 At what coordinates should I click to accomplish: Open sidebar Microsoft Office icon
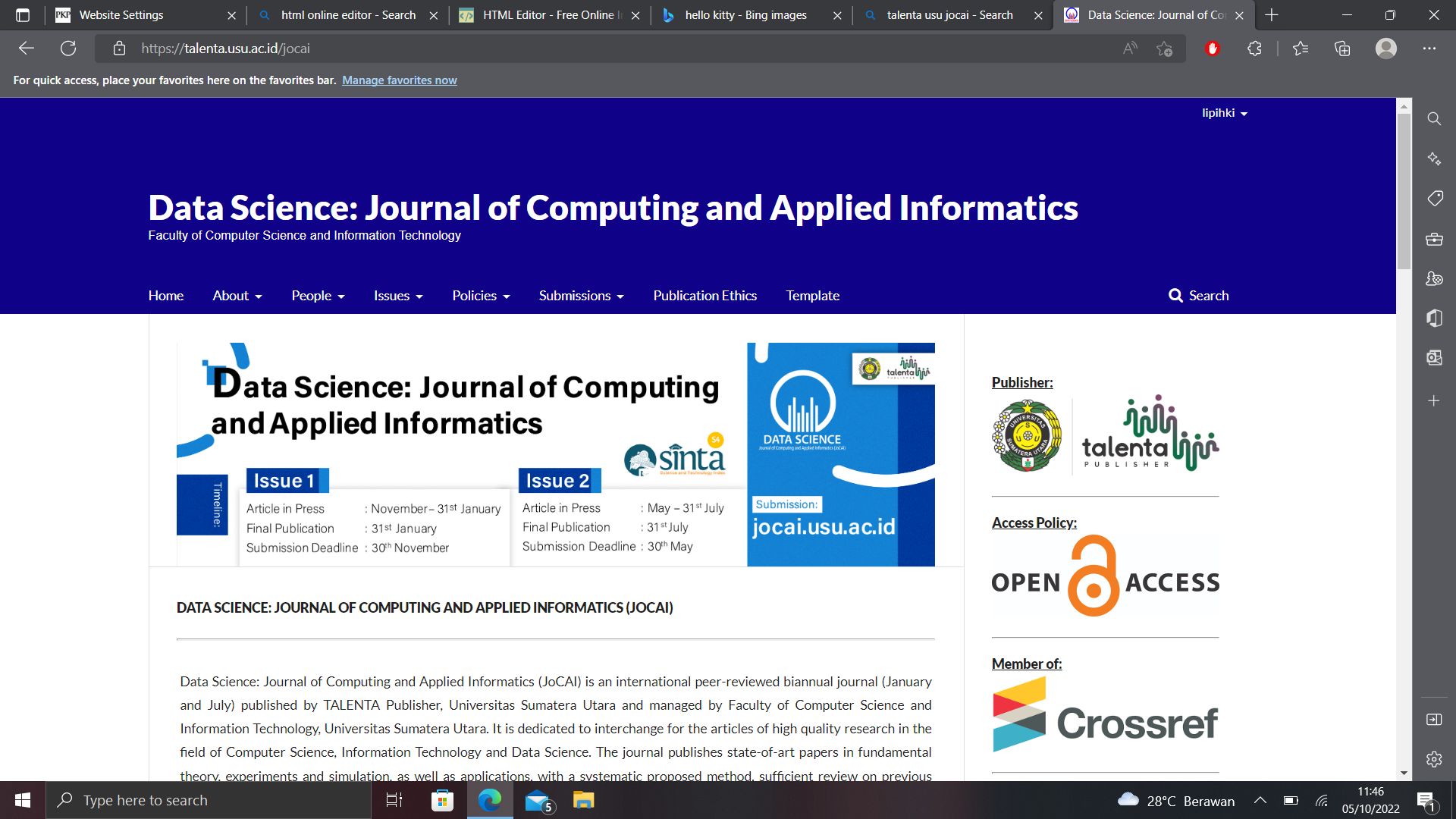pyautogui.click(x=1434, y=318)
